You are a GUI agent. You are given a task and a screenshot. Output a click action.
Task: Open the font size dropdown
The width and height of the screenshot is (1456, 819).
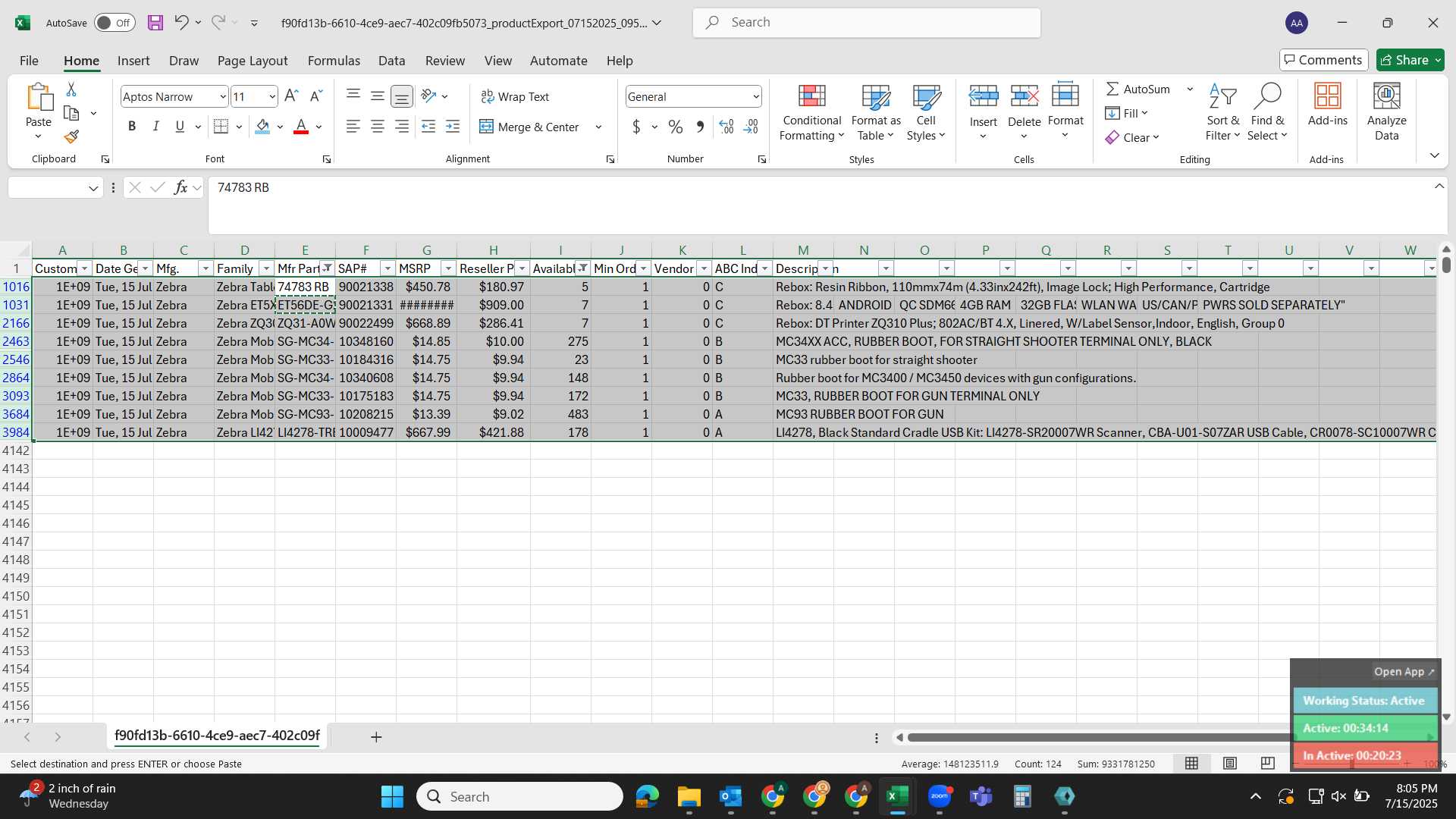(272, 96)
